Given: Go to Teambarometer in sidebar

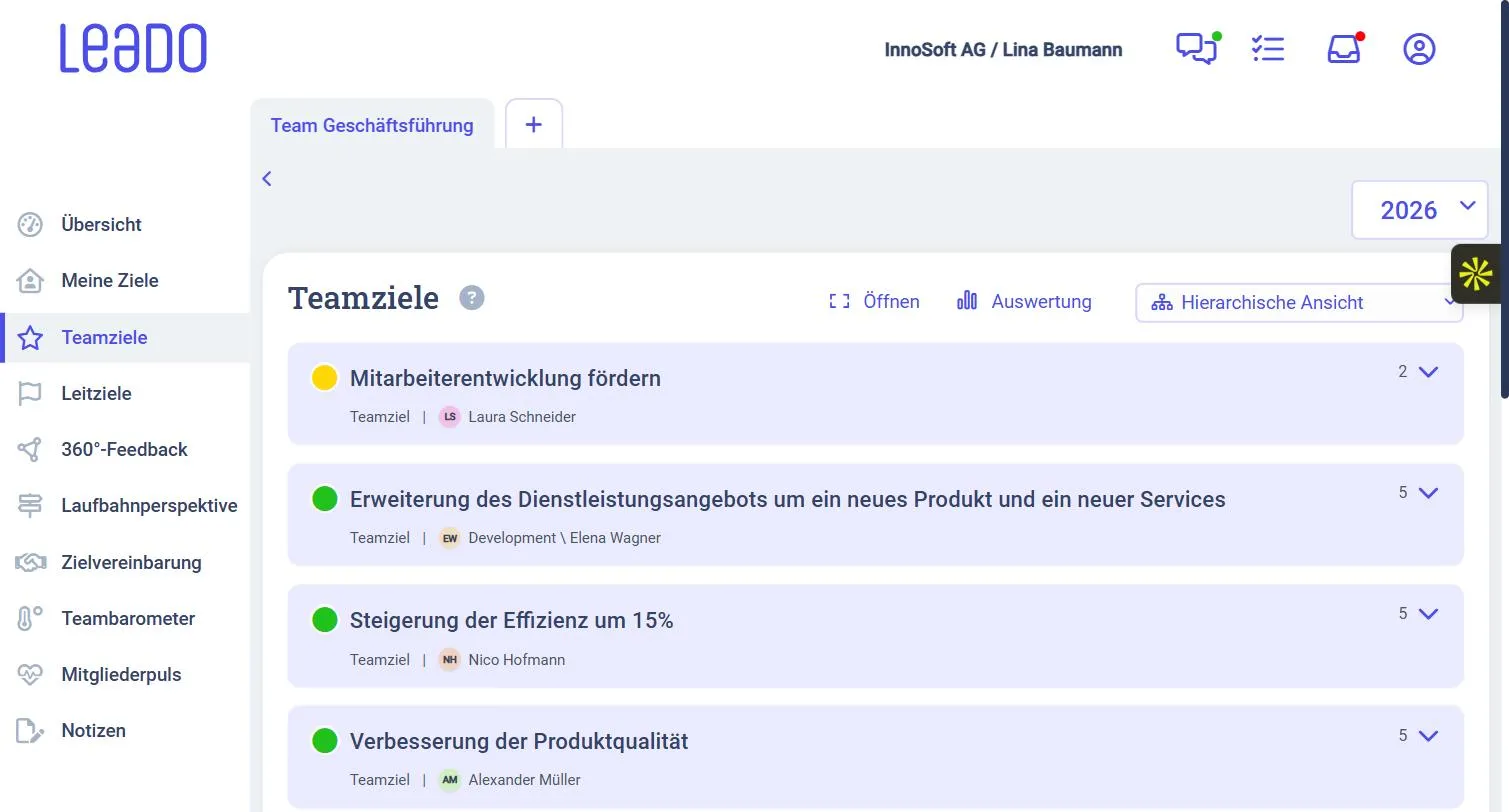Looking at the screenshot, I should (x=128, y=618).
